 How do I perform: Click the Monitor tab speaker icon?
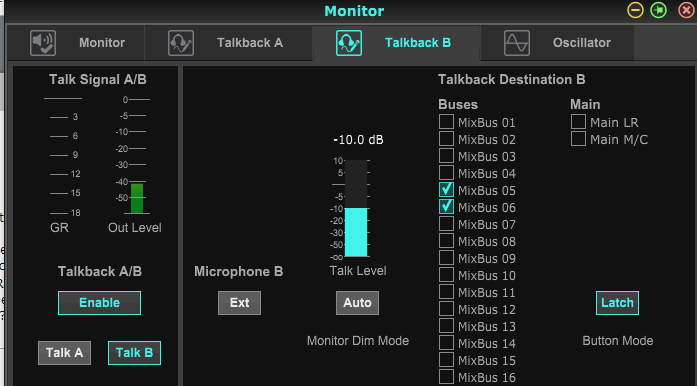point(43,43)
